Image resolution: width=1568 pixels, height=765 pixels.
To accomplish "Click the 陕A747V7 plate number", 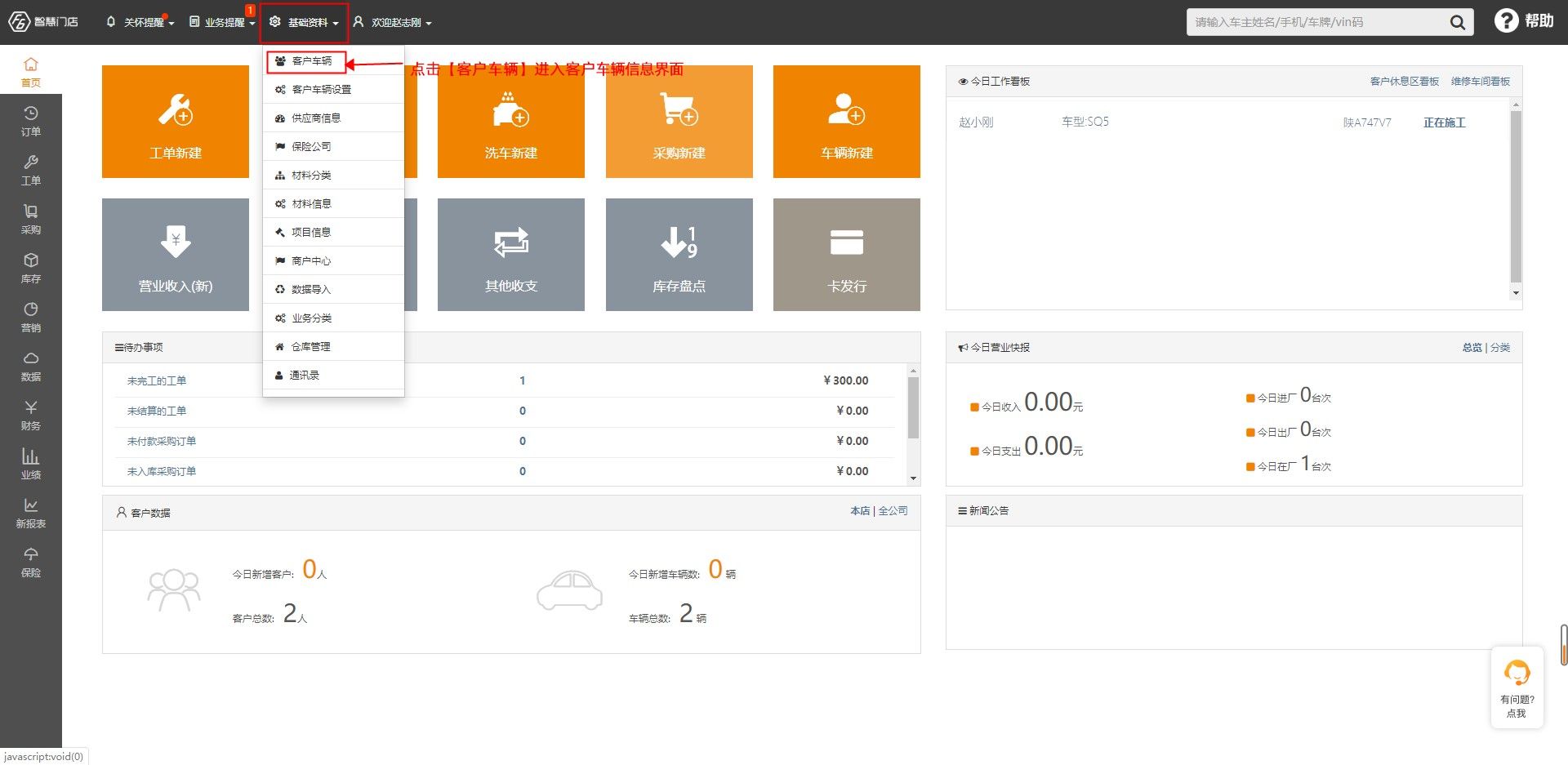I will pos(1367,122).
